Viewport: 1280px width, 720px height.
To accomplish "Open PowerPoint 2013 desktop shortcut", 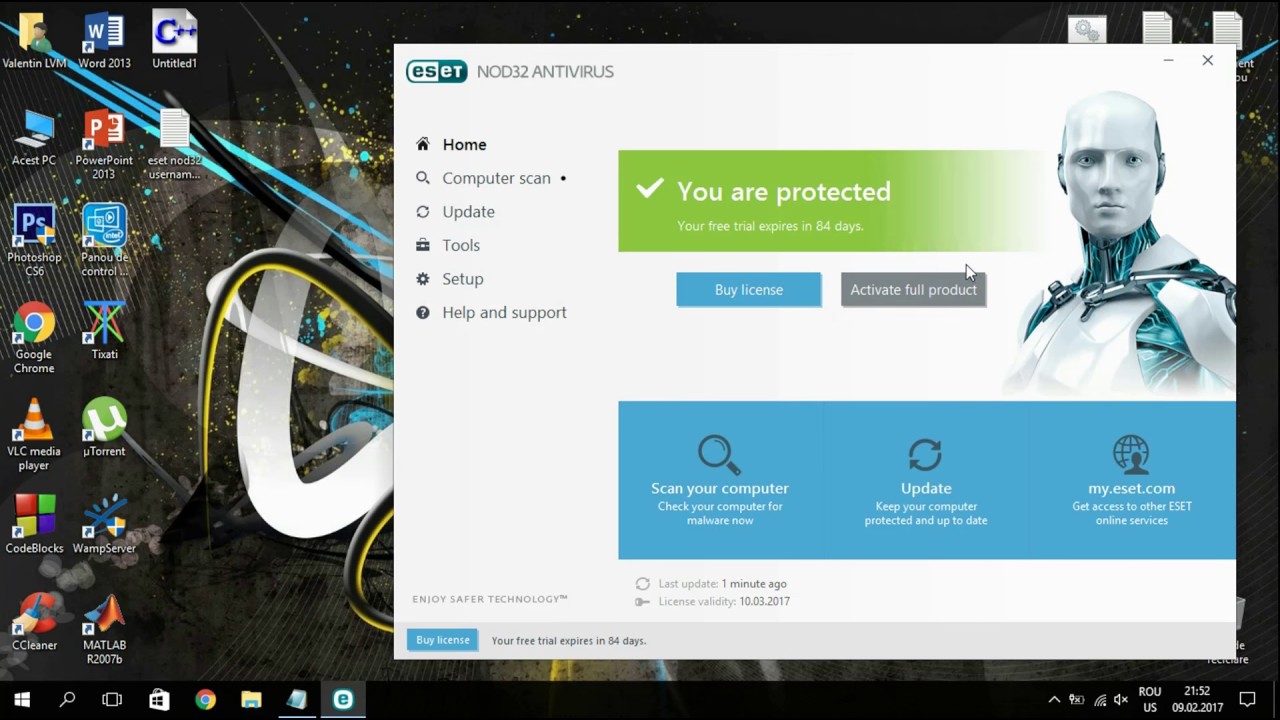I will click(x=104, y=145).
